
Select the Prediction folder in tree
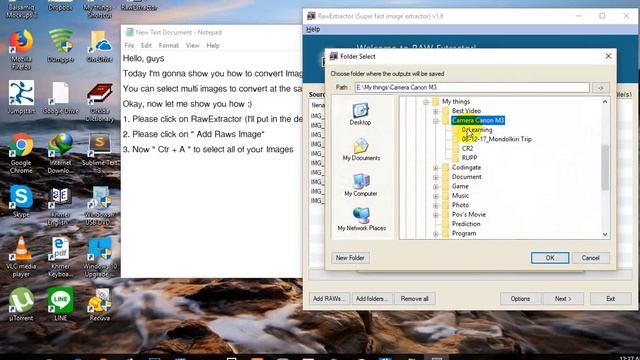coord(466,224)
